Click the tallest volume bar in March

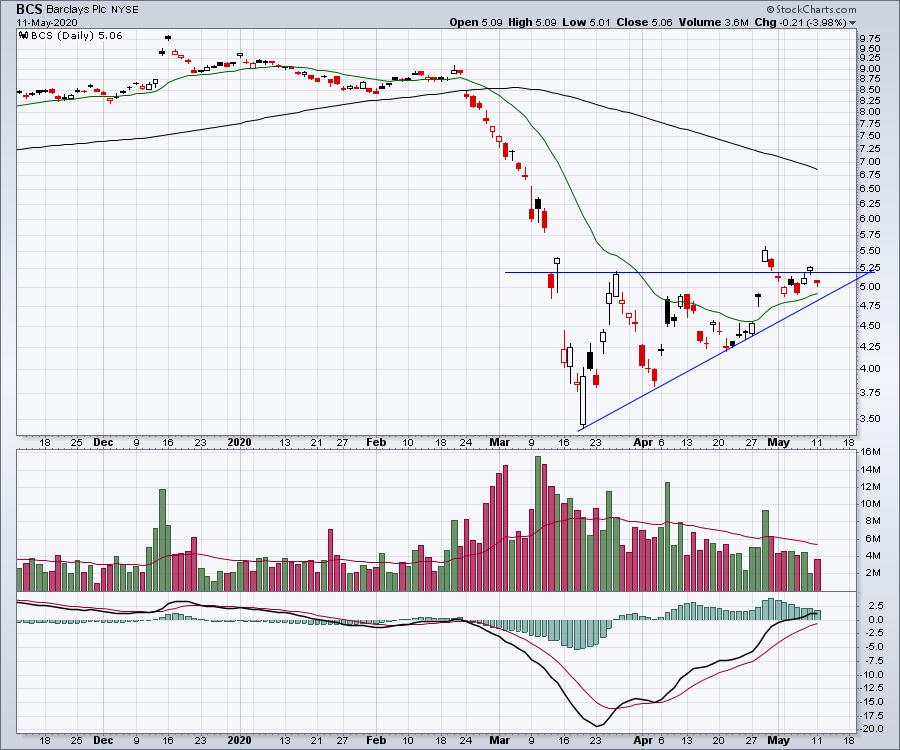[538, 523]
